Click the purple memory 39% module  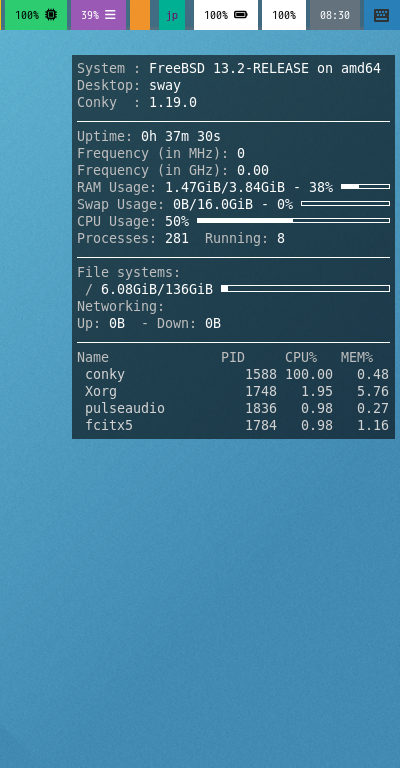[98, 15]
